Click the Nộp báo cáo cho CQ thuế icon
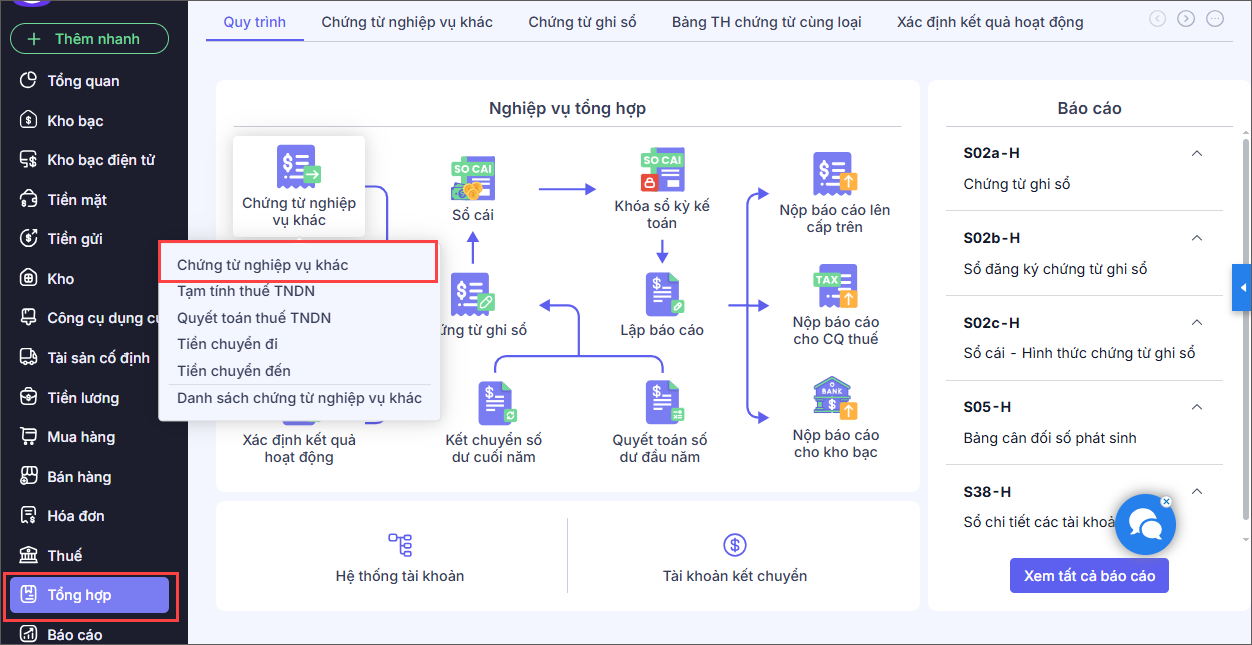 coord(835,287)
